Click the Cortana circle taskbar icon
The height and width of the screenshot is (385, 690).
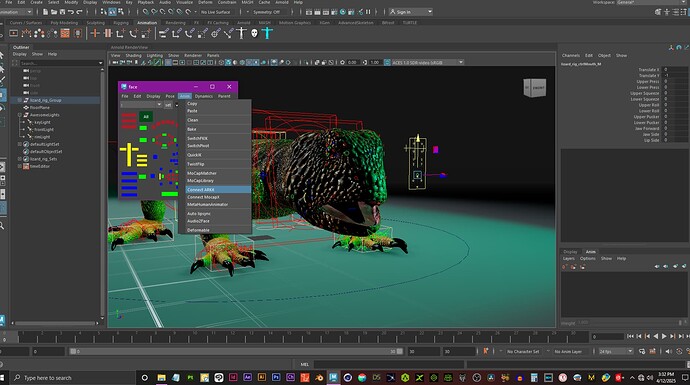[144, 378]
